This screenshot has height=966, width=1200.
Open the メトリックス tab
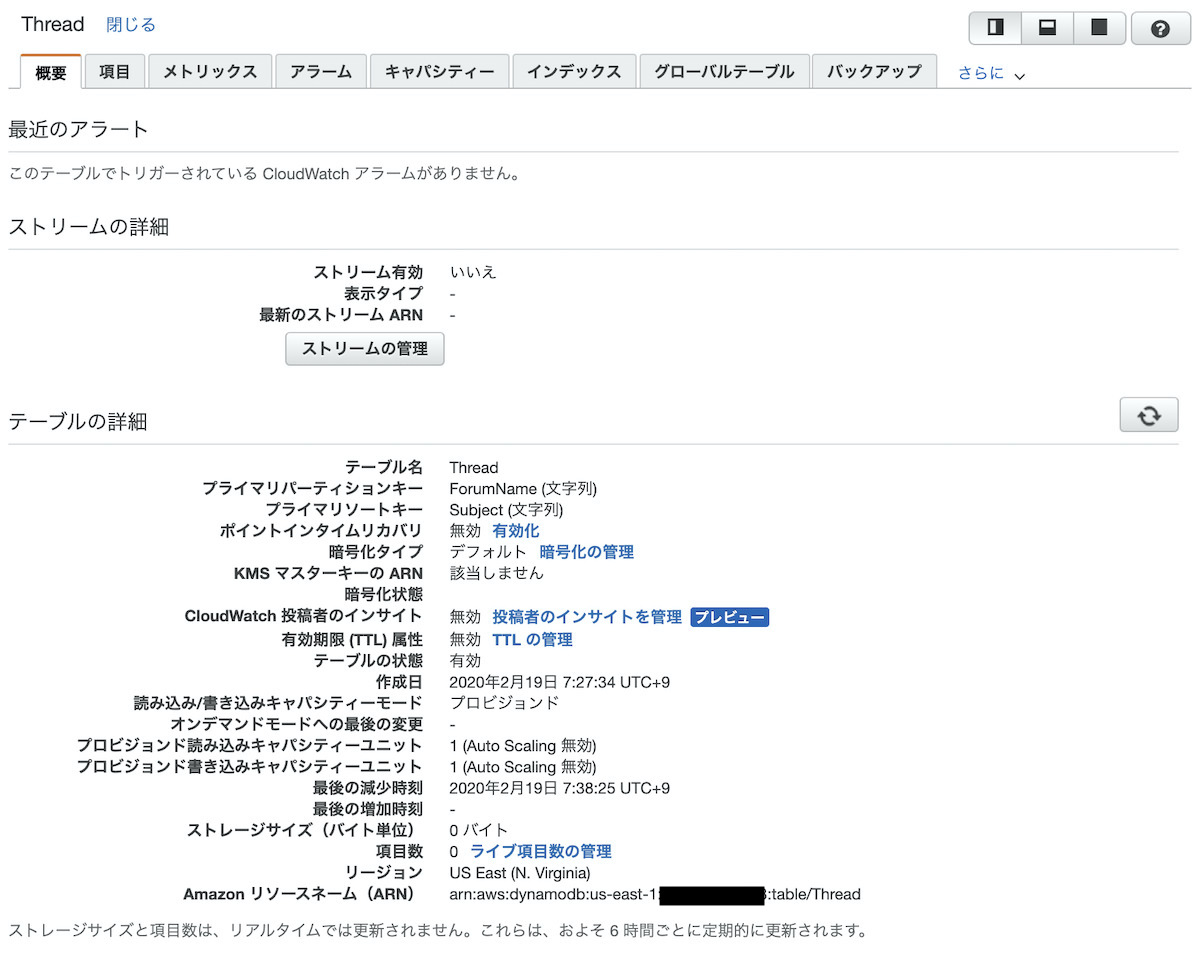click(210, 71)
